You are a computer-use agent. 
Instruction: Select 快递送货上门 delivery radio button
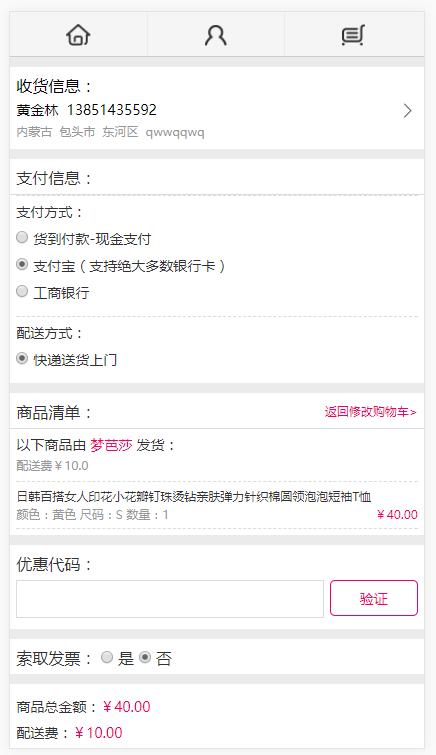(x=22, y=359)
